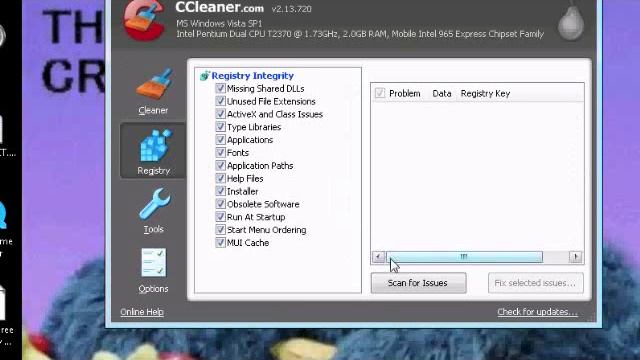Sort by the Data column header
This screenshot has width=640, height=360.
tap(442, 93)
